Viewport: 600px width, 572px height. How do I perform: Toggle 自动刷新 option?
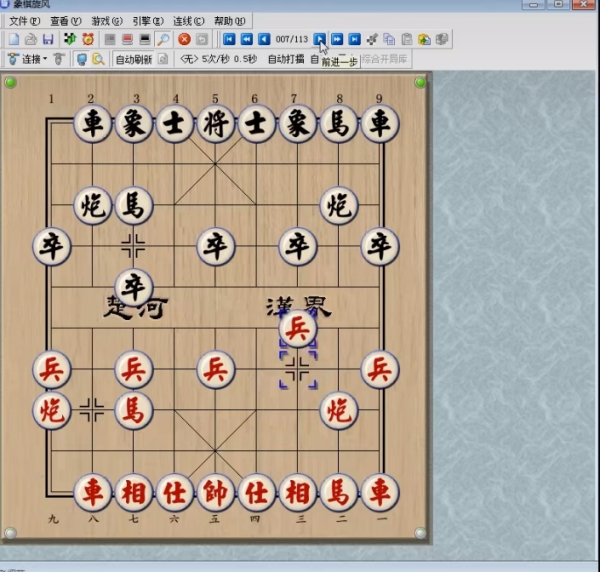(134, 59)
